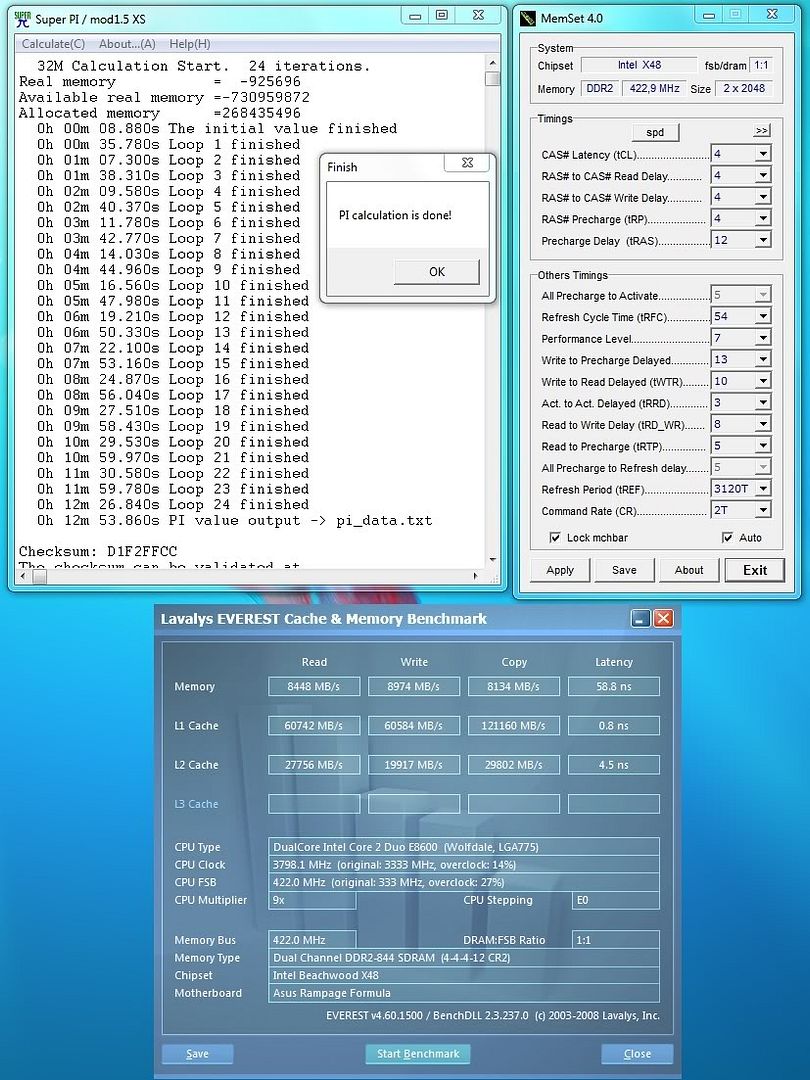Minimize the MemSet 4.0 window
Image resolution: width=810 pixels, height=1080 pixels.
(707, 16)
